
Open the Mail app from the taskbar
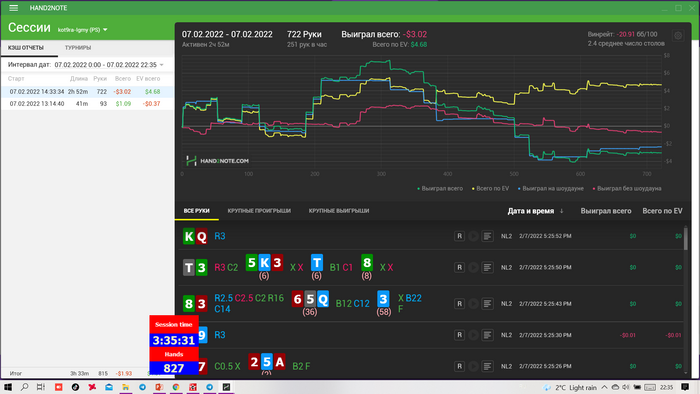coord(109,387)
